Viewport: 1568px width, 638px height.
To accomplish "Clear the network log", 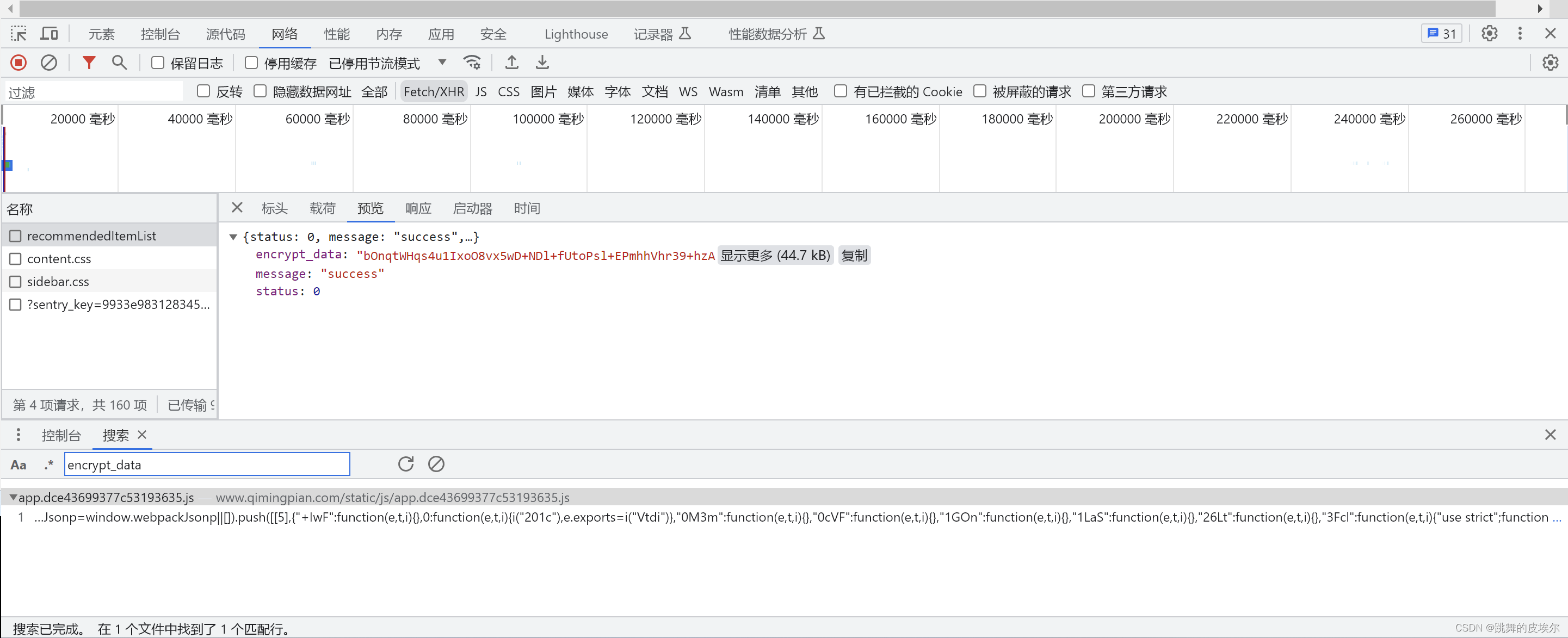I will [x=49, y=63].
